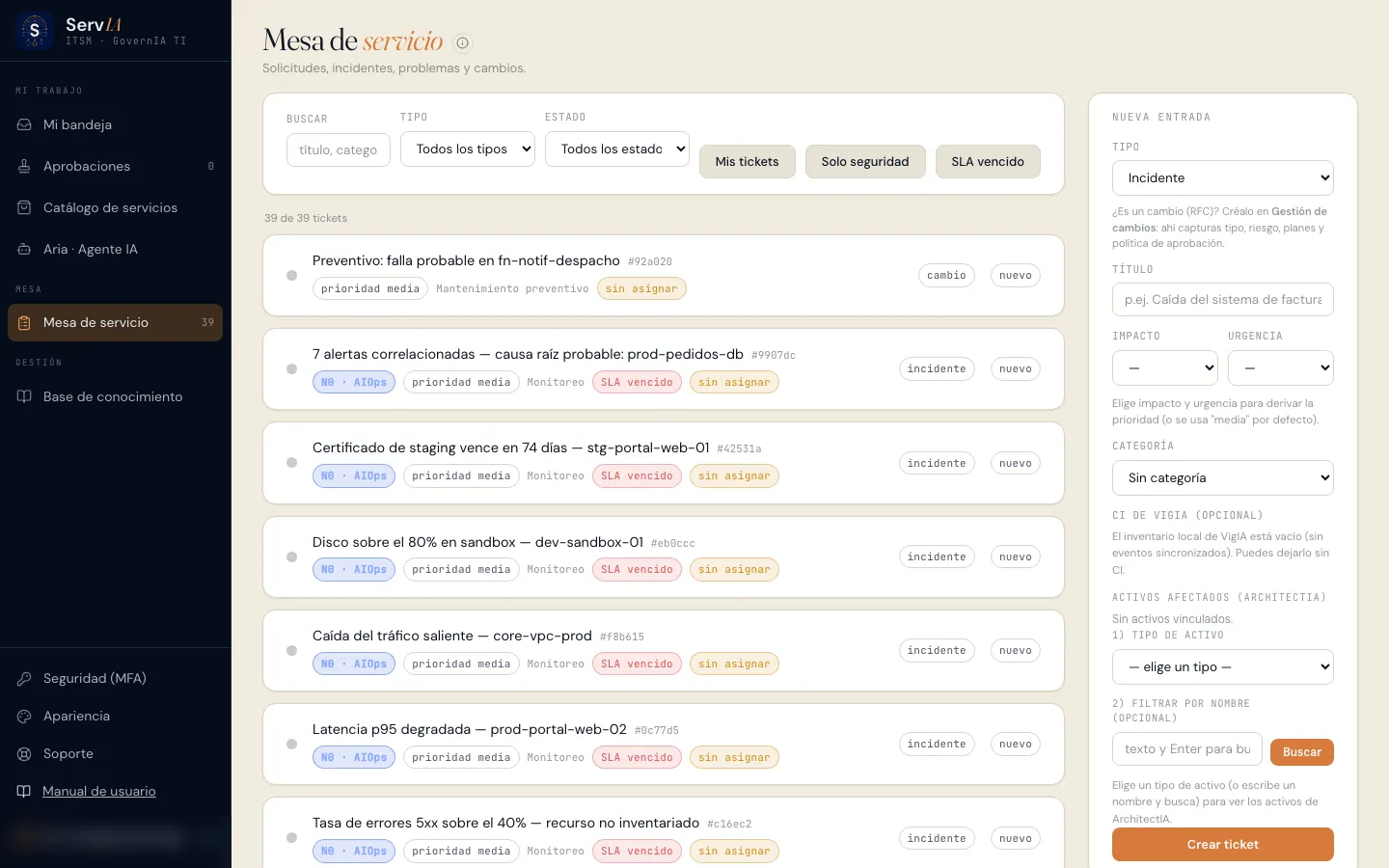
Task: Open the Todos los estados dropdown
Action: (x=617, y=149)
